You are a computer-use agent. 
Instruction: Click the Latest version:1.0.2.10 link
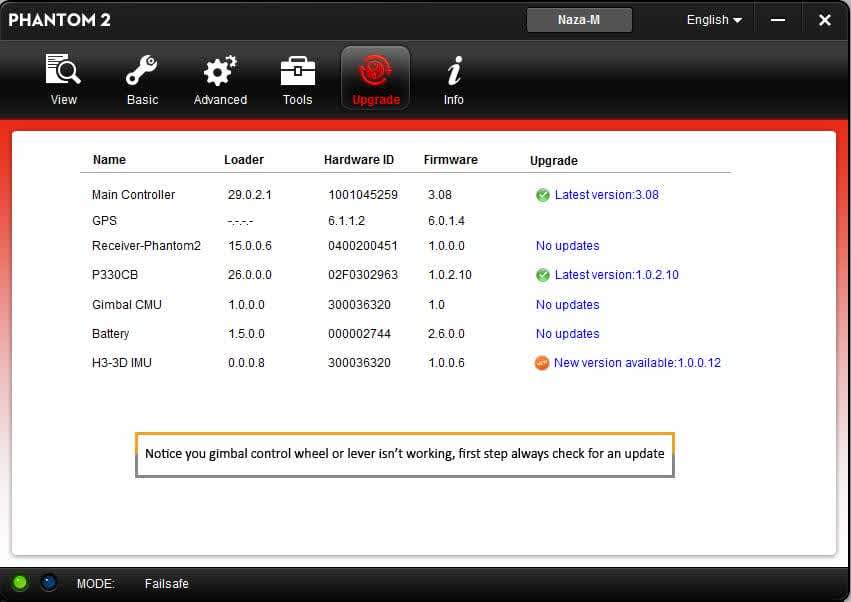click(617, 275)
